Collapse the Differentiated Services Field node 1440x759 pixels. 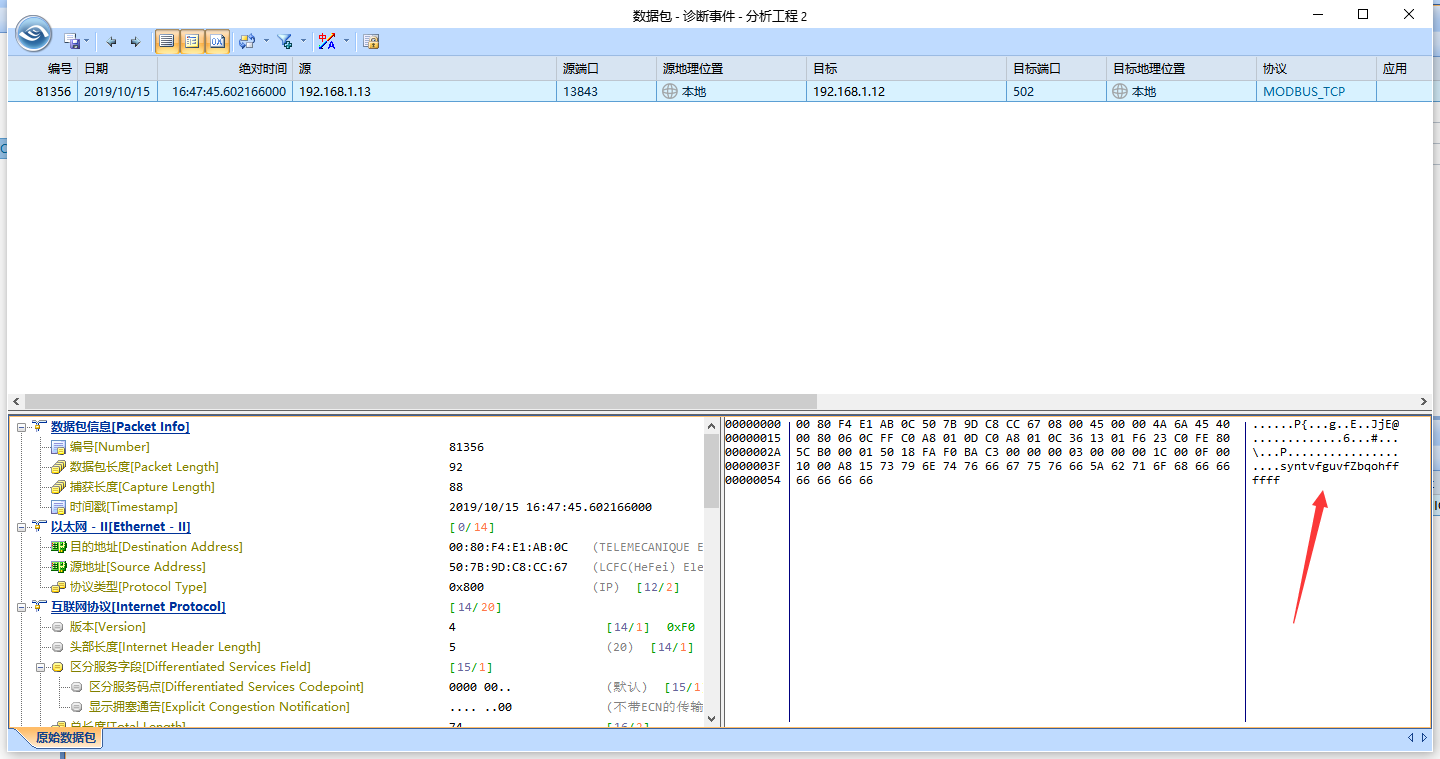[42, 667]
